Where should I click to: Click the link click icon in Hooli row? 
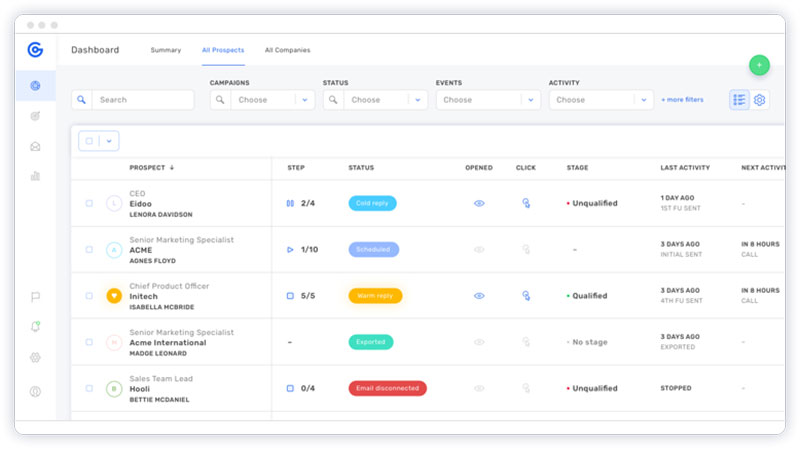click(526, 388)
